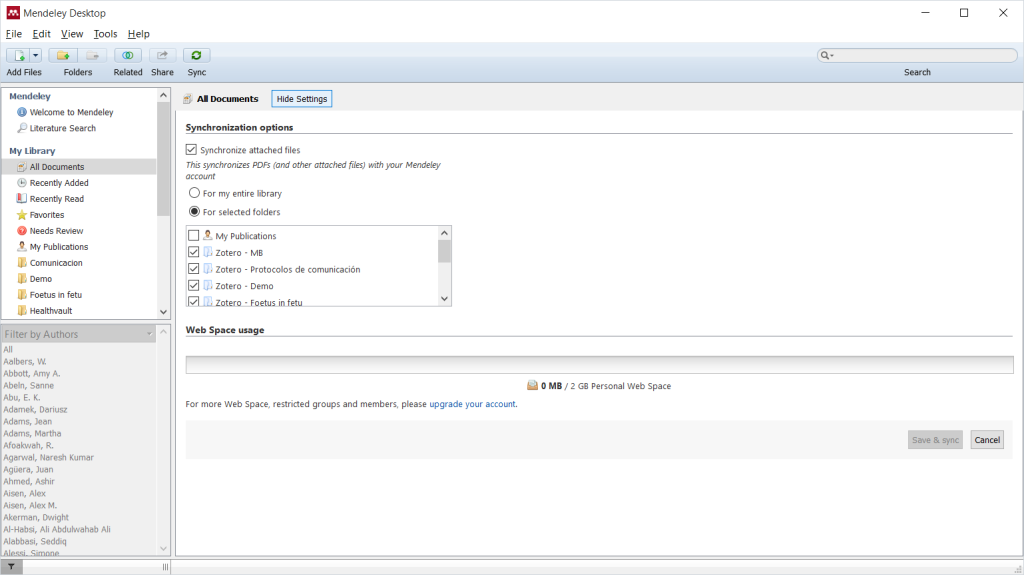
Task: Click the Save & sync button
Action: click(935, 440)
